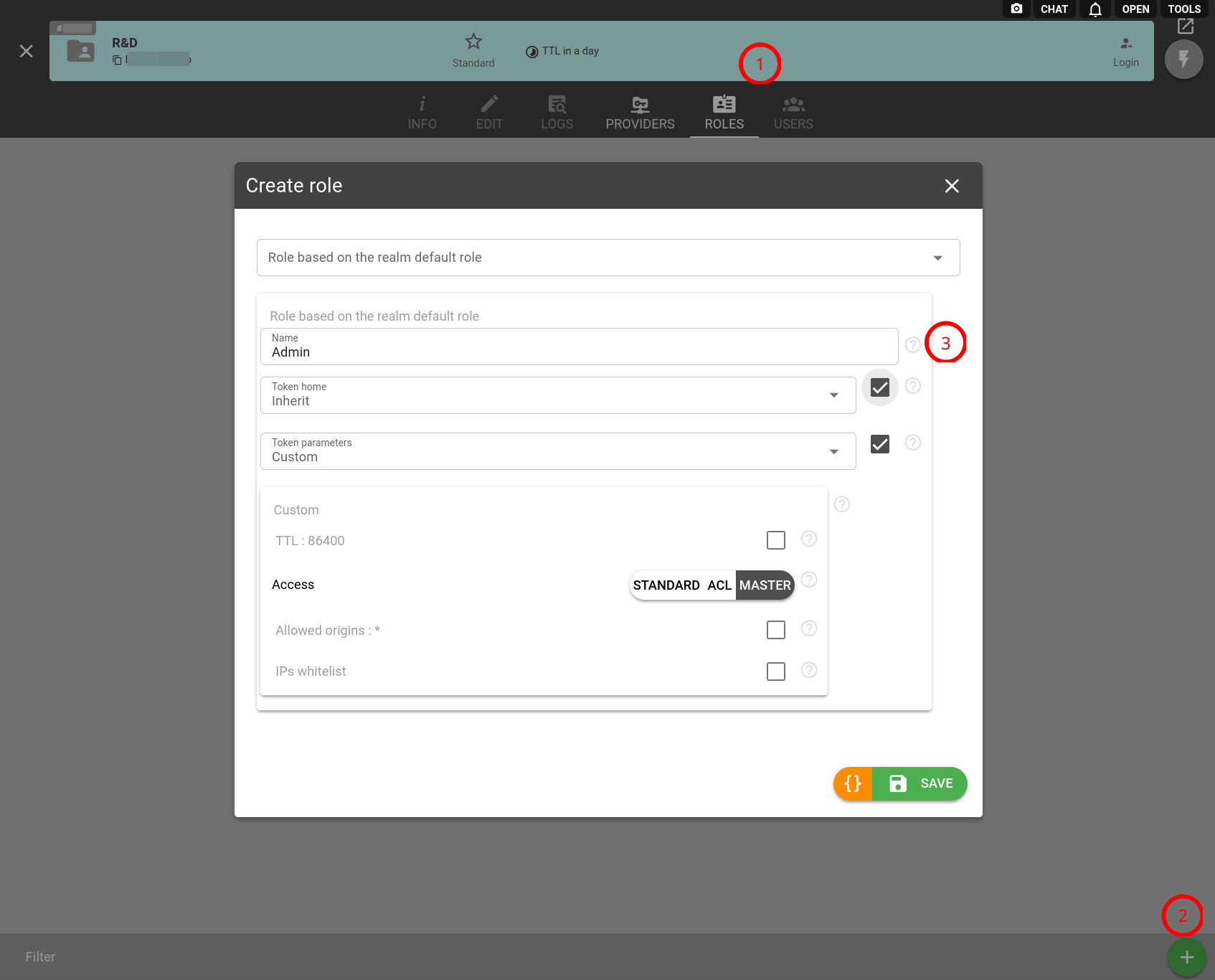This screenshot has width=1215, height=980.
Task: Tick the IPs whitelist checkbox
Action: [x=775, y=672]
